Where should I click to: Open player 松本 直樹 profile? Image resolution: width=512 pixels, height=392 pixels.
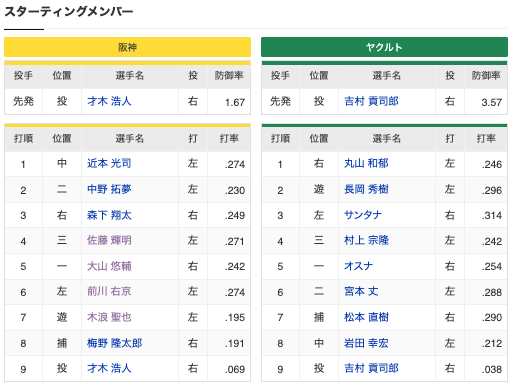pyautogui.click(x=366, y=317)
